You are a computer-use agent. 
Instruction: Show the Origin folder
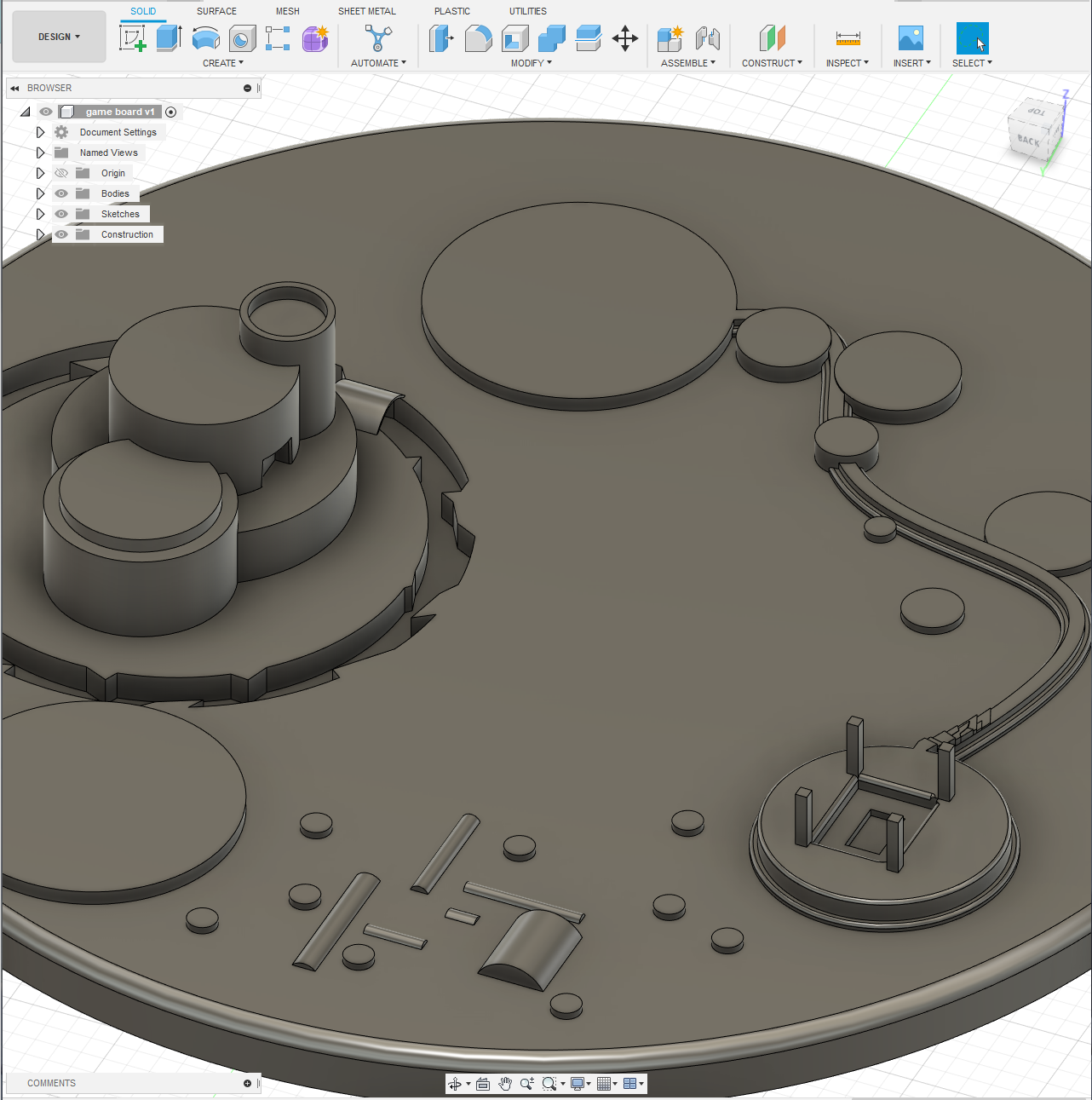pyautogui.click(x=60, y=173)
